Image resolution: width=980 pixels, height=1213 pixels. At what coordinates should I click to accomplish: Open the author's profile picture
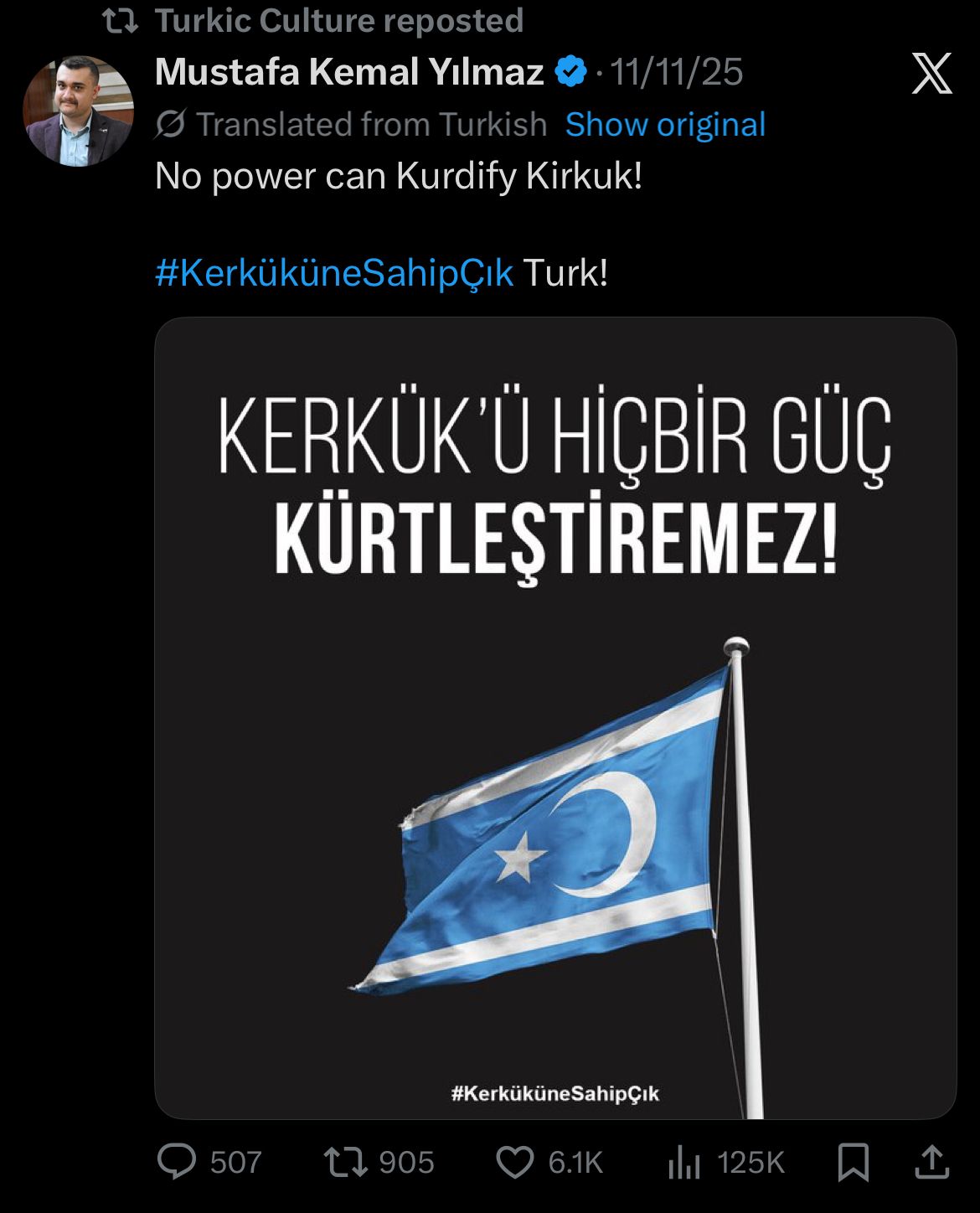coord(78,111)
